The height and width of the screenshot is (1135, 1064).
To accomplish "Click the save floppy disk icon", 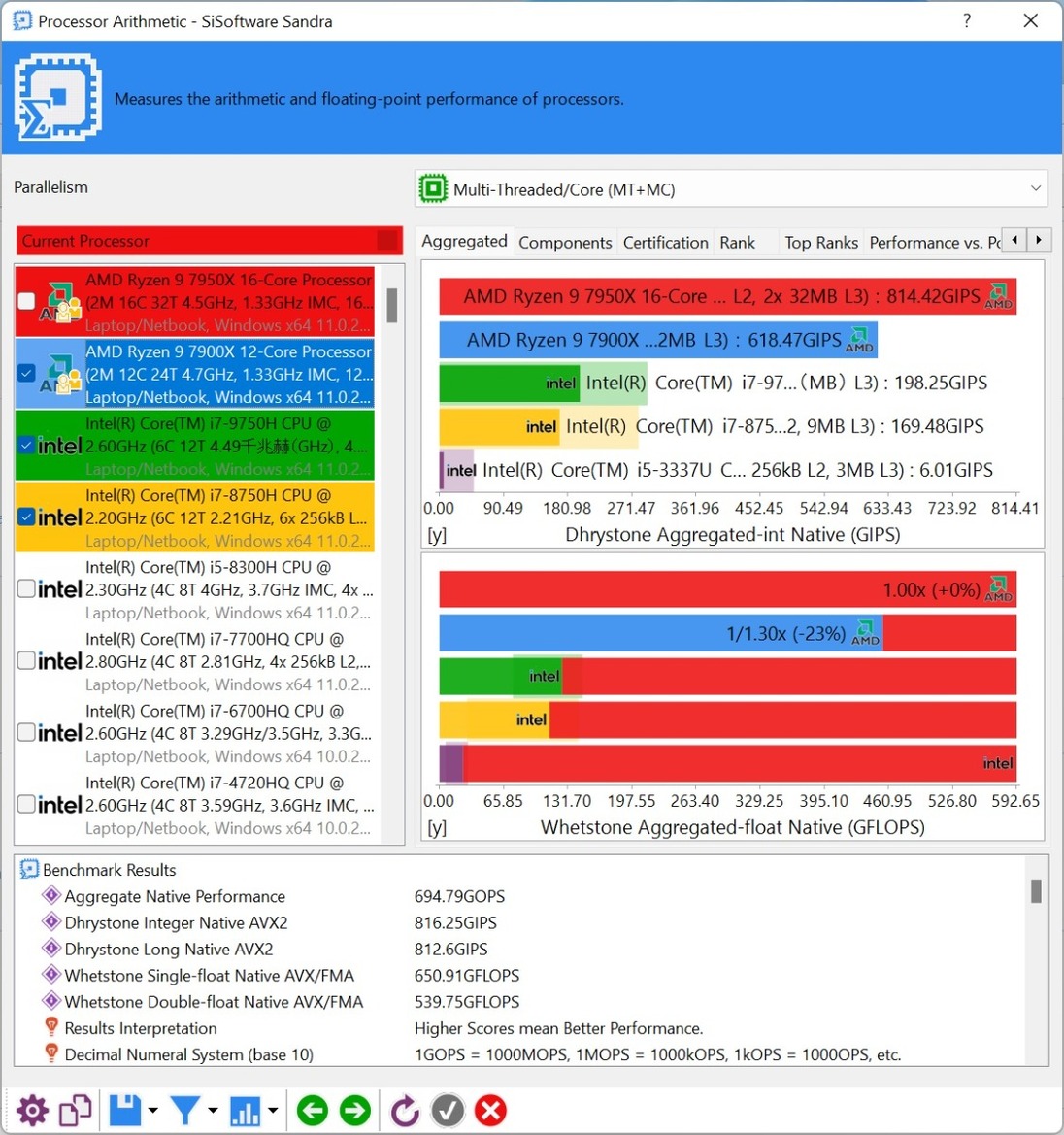I will pyautogui.click(x=125, y=1111).
